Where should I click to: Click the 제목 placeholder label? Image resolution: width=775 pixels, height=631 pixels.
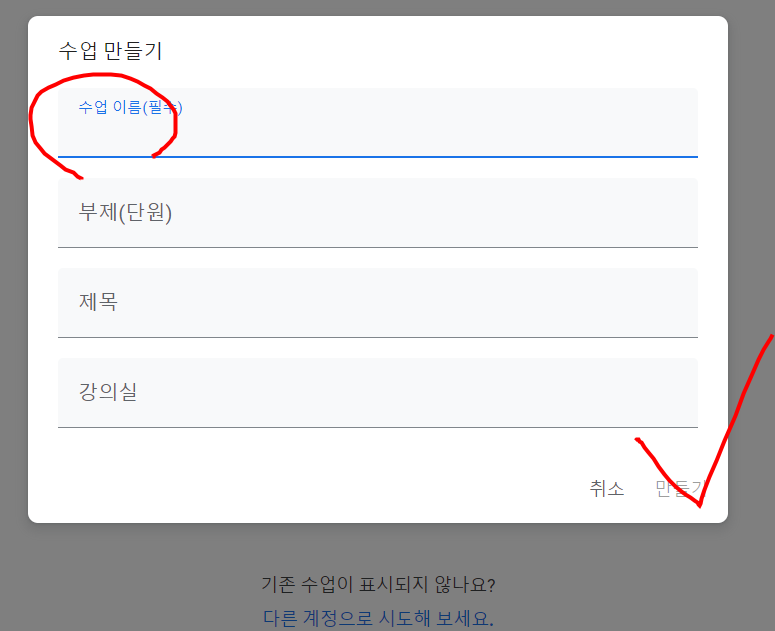coord(98,302)
